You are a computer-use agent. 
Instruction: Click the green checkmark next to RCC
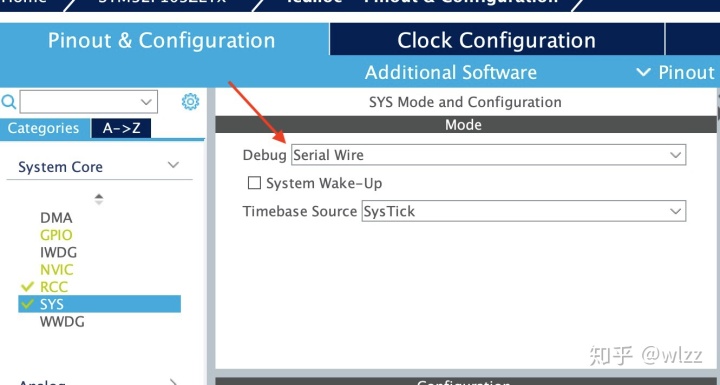coord(28,287)
